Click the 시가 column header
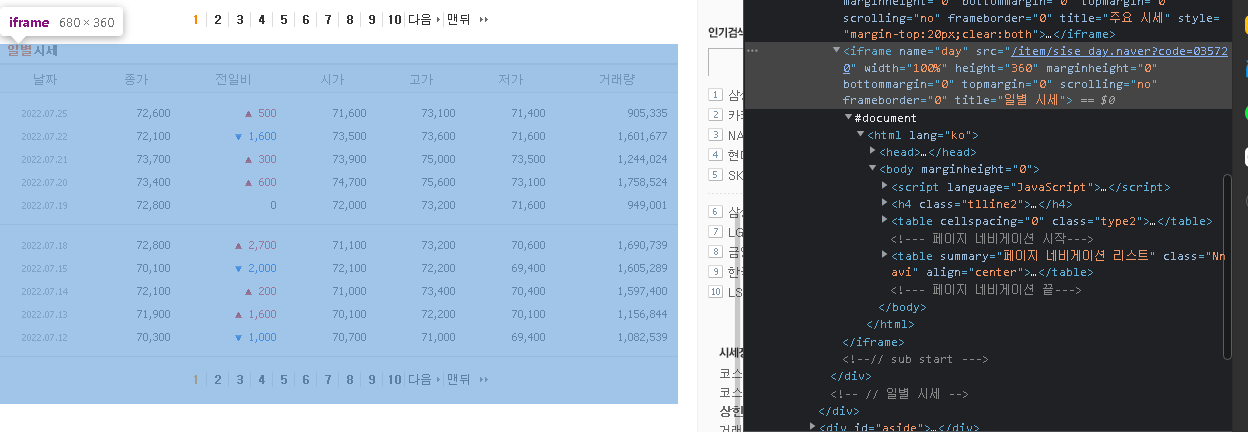This screenshot has height=432, width=1248. 332,79
